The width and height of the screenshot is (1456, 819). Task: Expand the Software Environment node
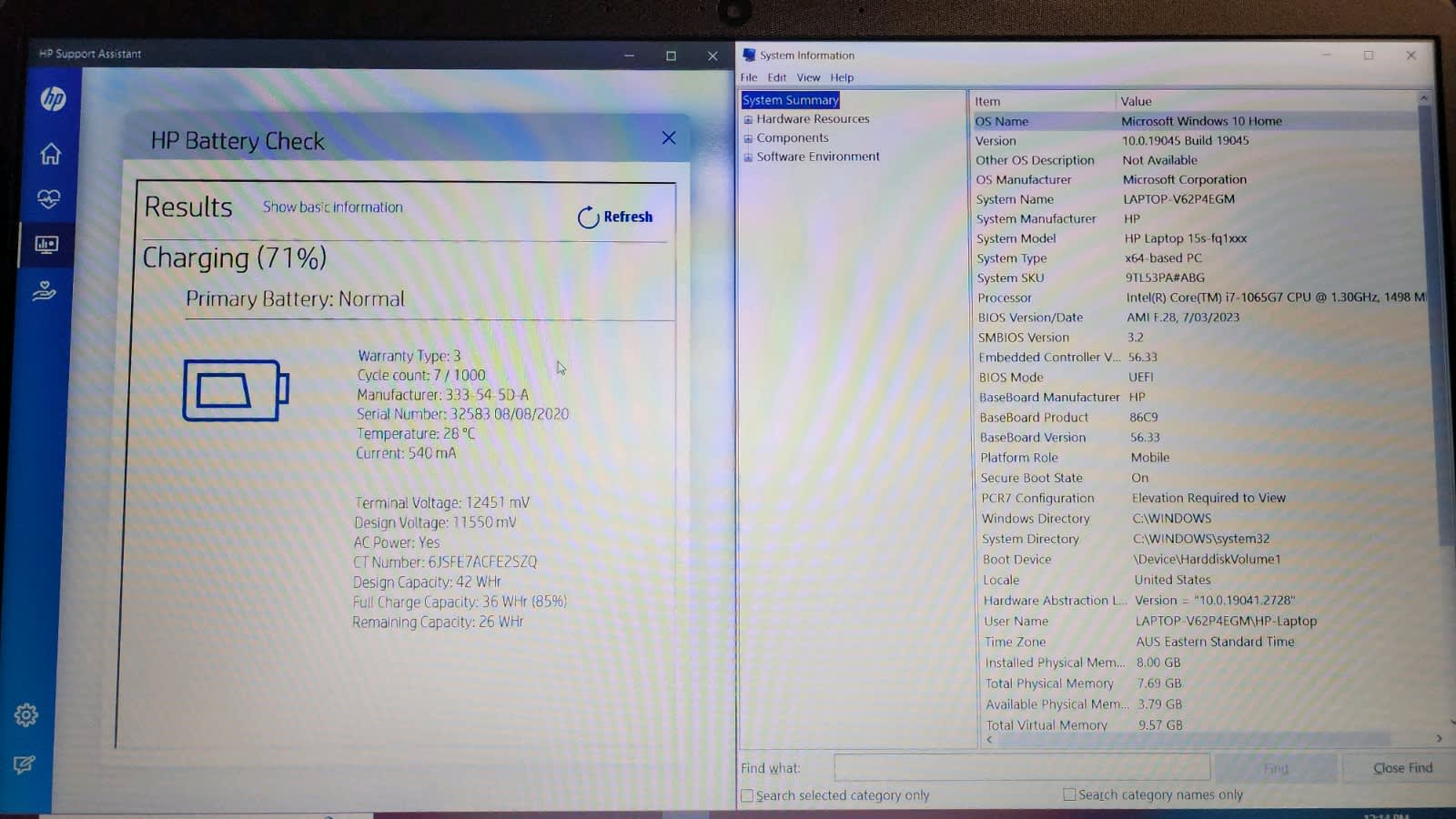pyautogui.click(x=748, y=157)
